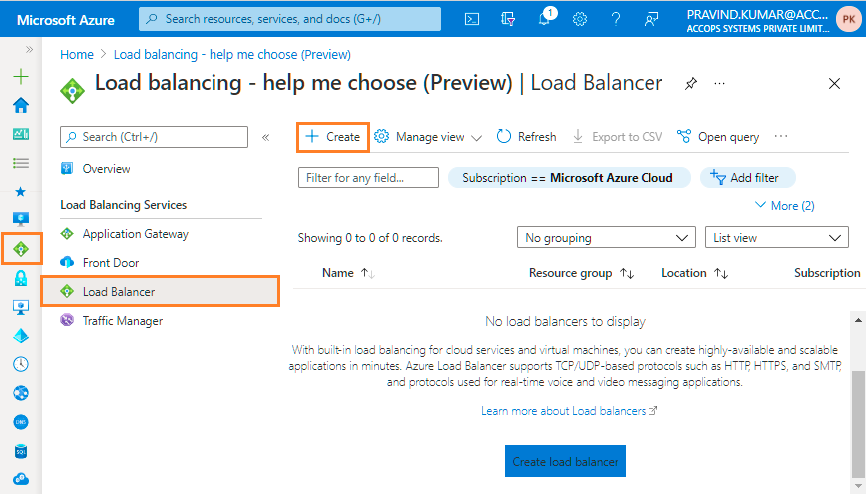Viewport: 866px width, 494px height.
Task: Click the Add filter button
Action: coord(748,178)
